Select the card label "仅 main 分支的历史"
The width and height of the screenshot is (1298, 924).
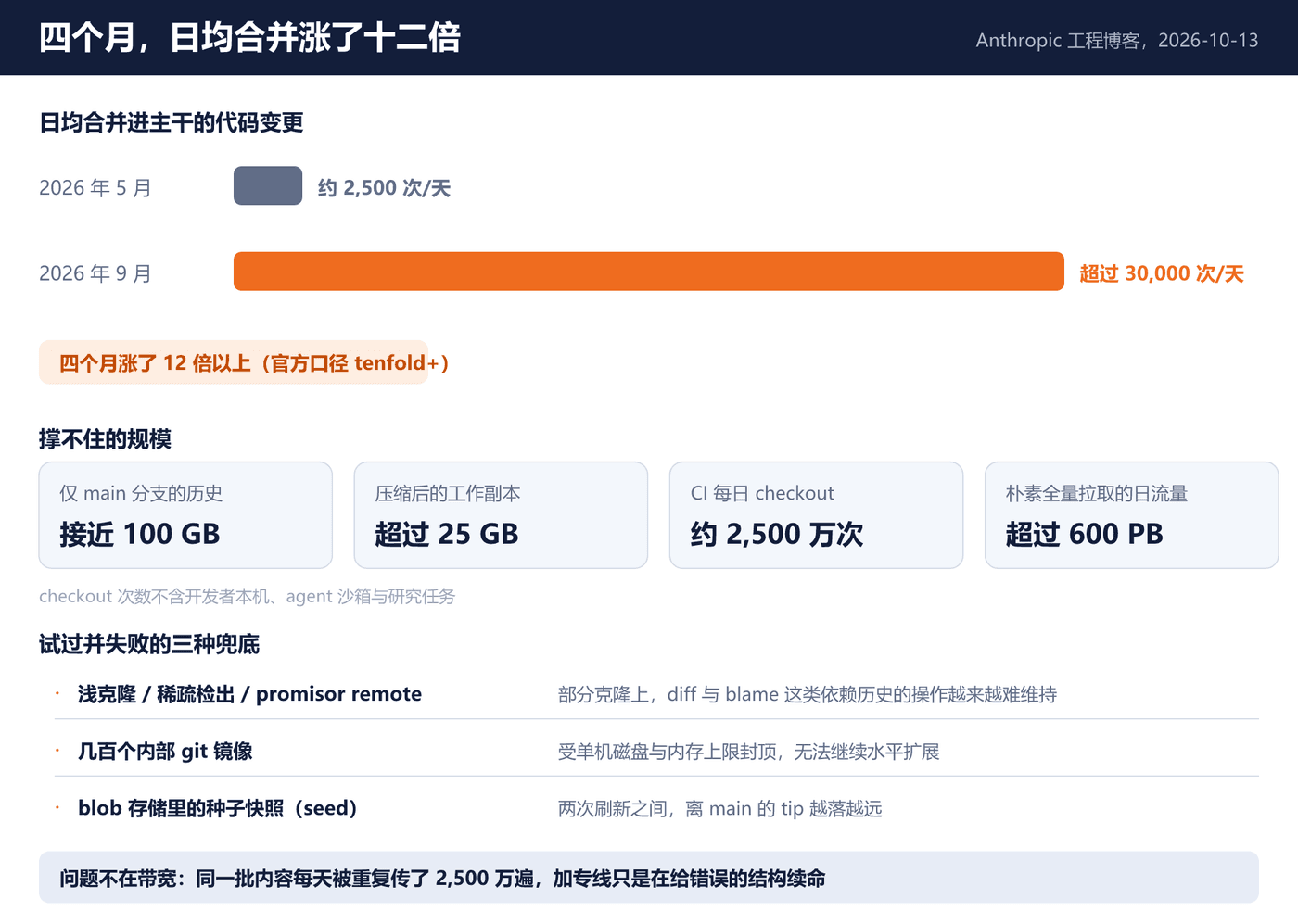(x=141, y=493)
